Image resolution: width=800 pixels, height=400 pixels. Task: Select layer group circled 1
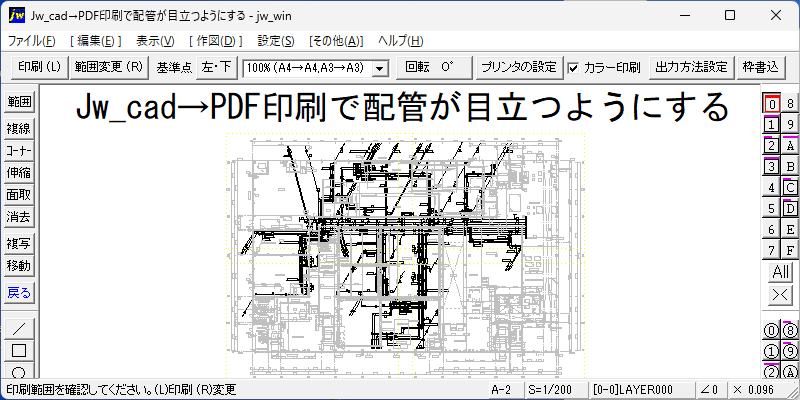click(x=771, y=352)
